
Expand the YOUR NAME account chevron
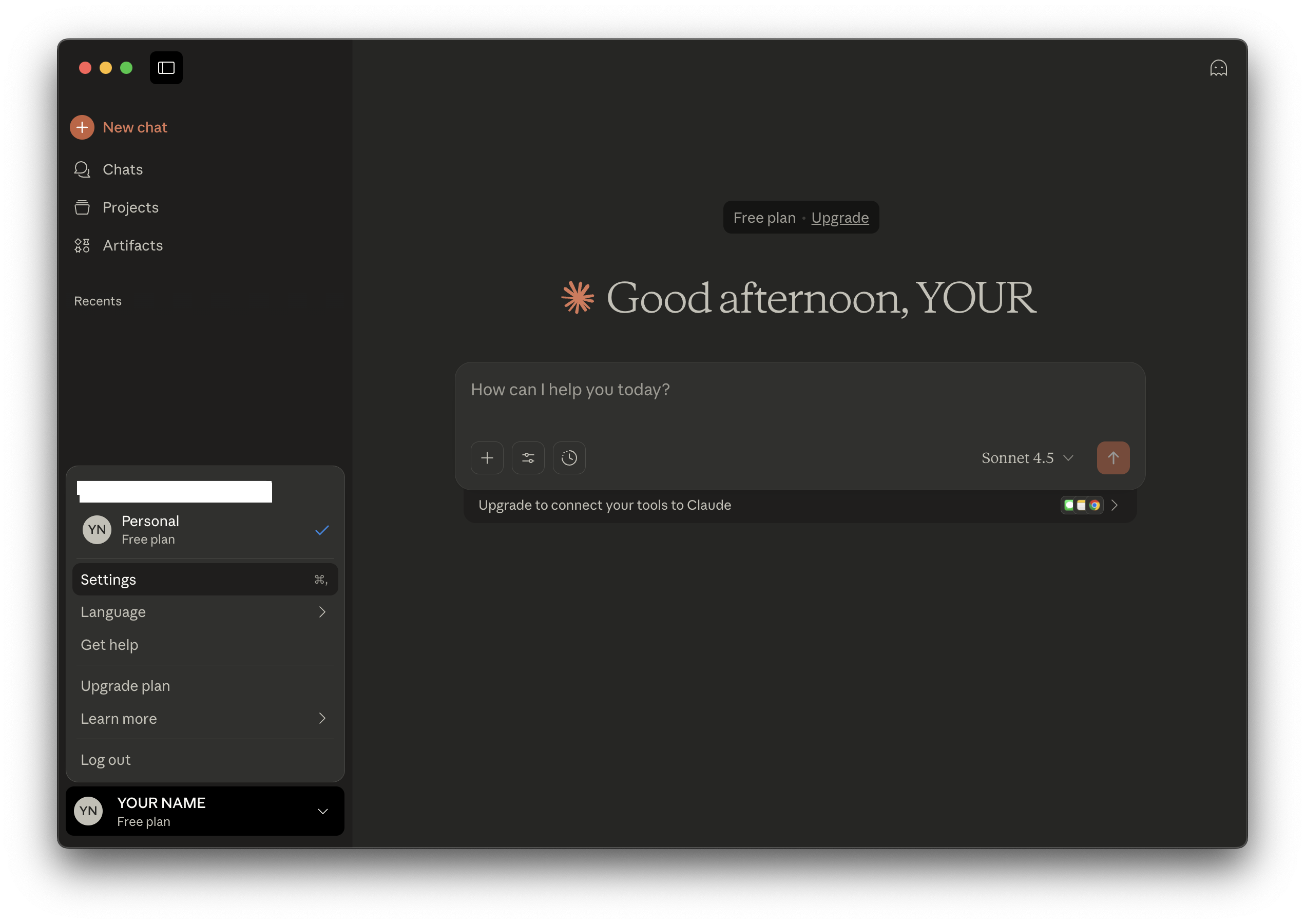click(x=323, y=811)
